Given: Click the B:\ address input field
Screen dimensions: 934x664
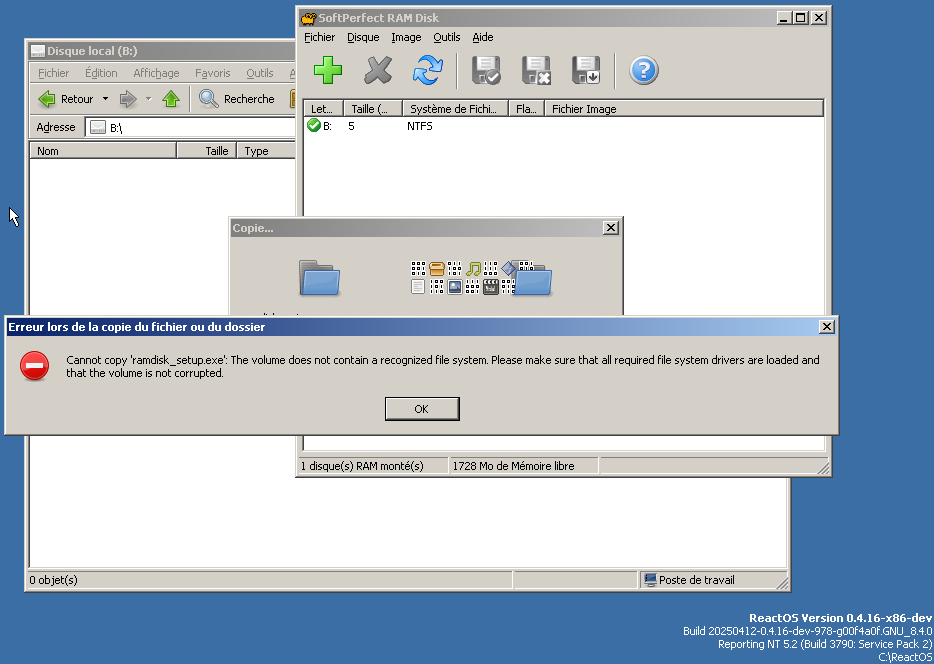Looking at the screenshot, I should [191, 127].
